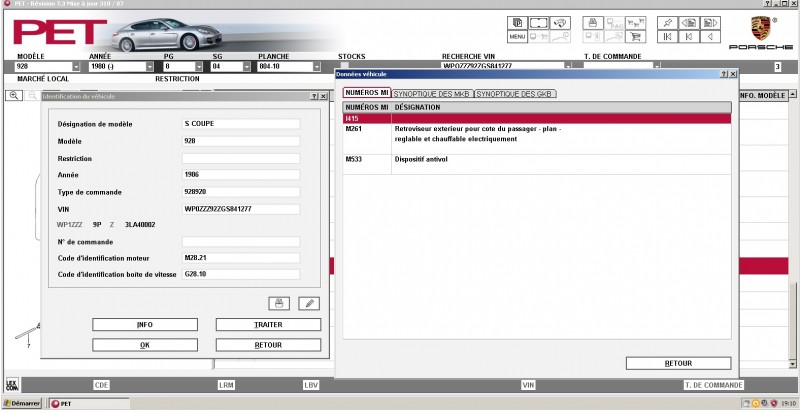
Task: Click the VIN field WP0ZZZ92ZGS841277
Action: coord(241,209)
